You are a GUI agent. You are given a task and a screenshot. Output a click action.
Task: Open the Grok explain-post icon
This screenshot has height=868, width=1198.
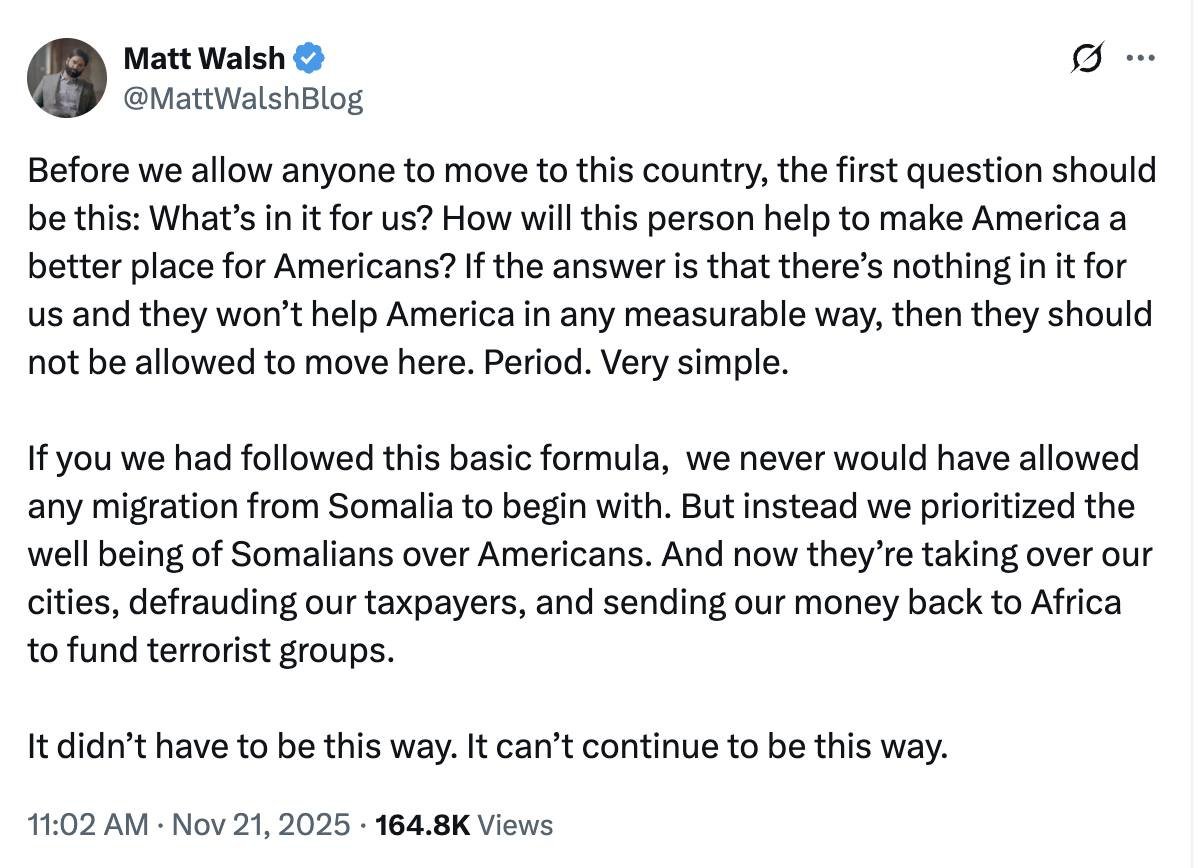point(1088,58)
